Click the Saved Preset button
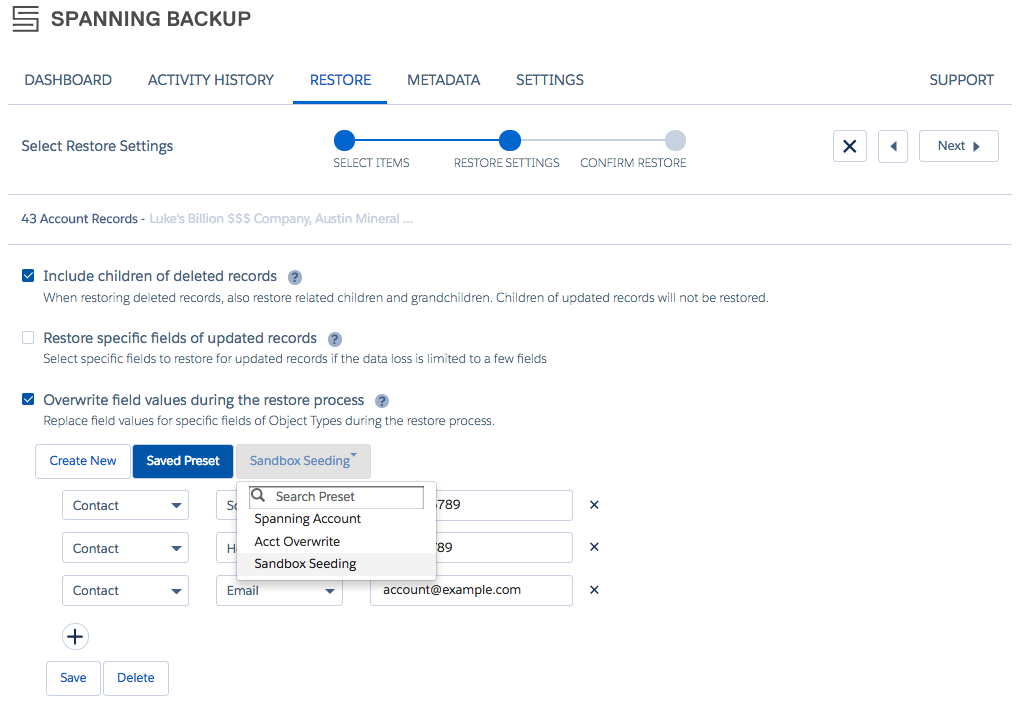Image resolution: width=1019 pixels, height=707 pixels. coord(183,461)
